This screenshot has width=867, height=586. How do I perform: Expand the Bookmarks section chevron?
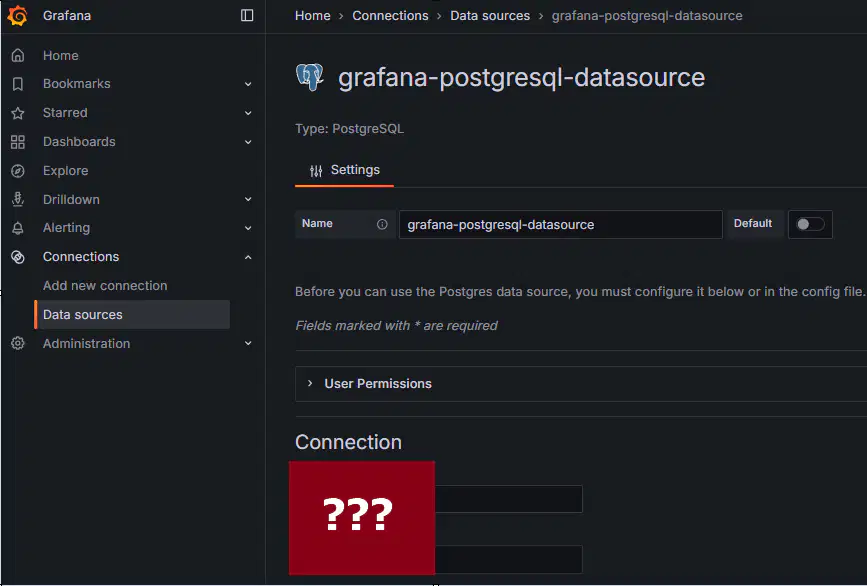pyautogui.click(x=248, y=84)
